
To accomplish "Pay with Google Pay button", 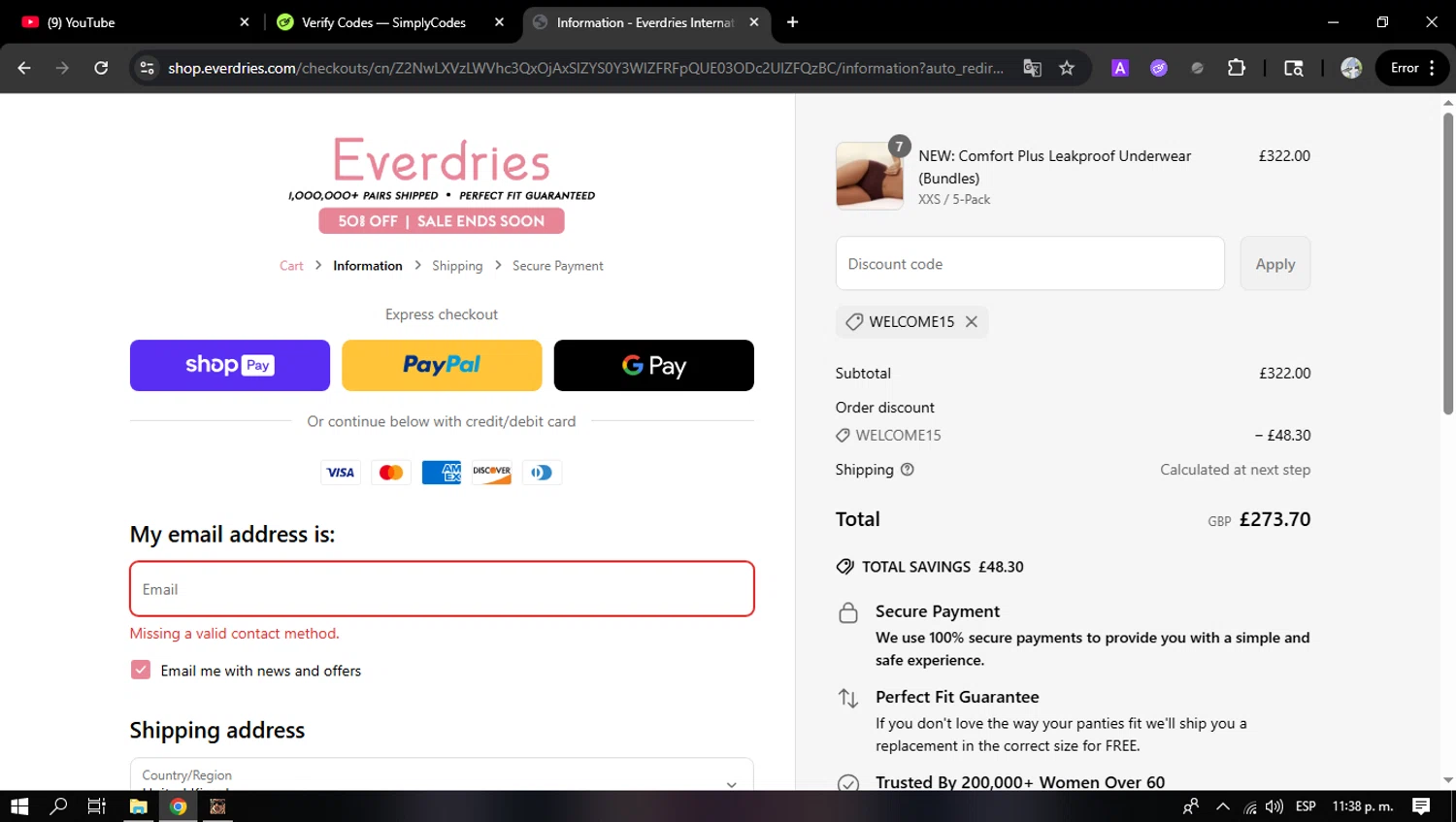I will (654, 366).
